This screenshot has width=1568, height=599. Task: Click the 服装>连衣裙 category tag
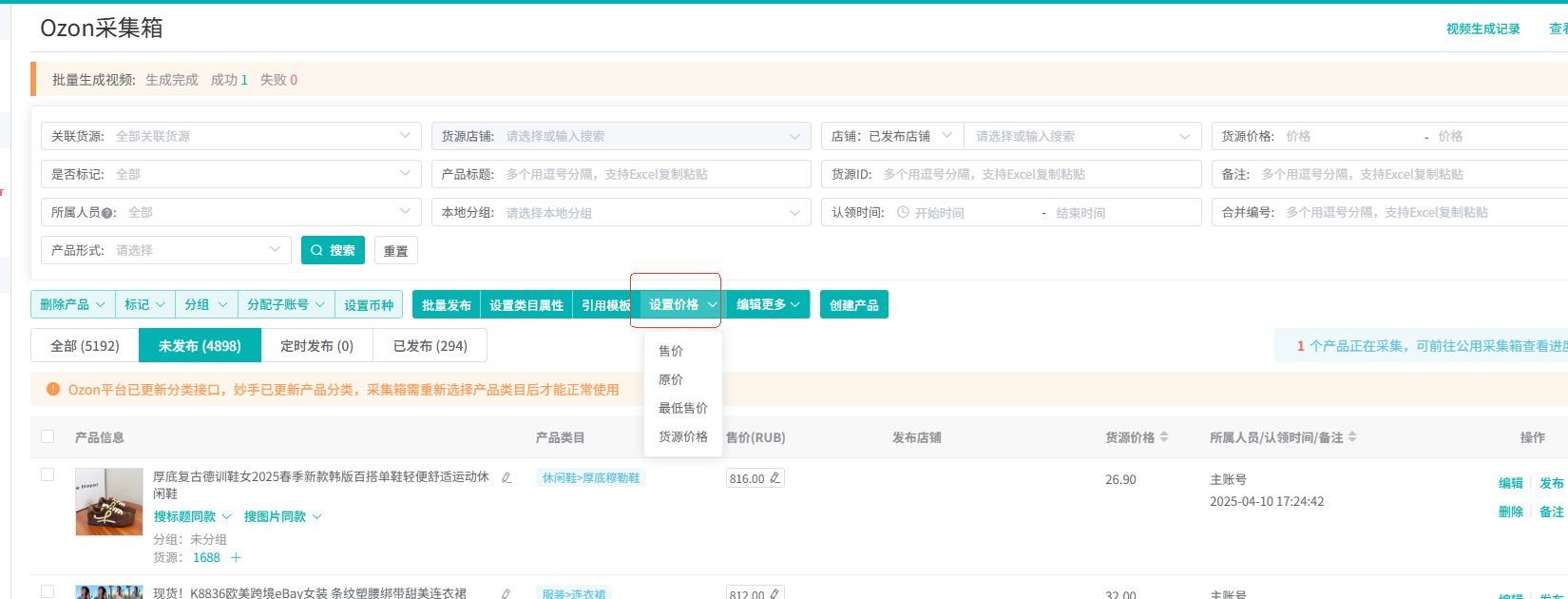pos(574,593)
